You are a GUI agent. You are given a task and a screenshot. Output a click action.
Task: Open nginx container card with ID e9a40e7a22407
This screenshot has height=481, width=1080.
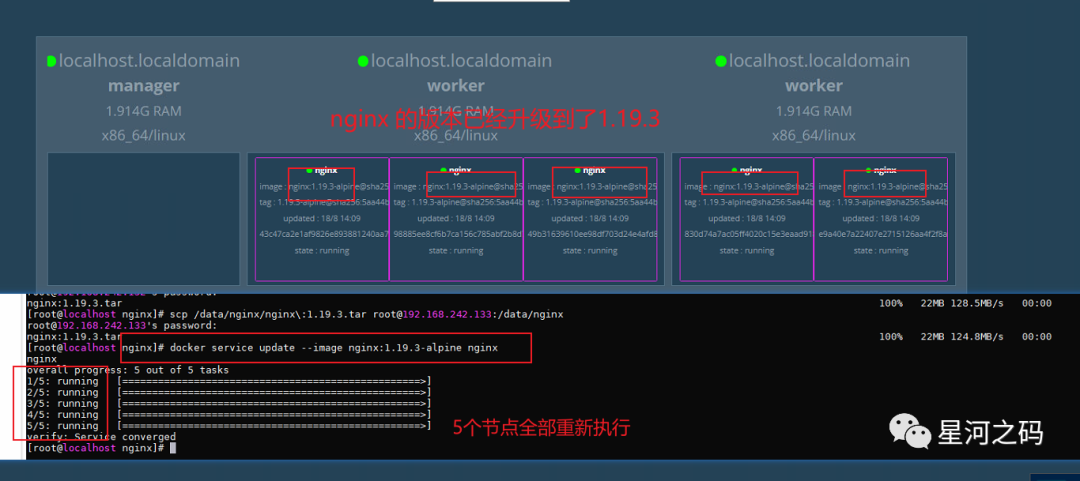point(881,219)
